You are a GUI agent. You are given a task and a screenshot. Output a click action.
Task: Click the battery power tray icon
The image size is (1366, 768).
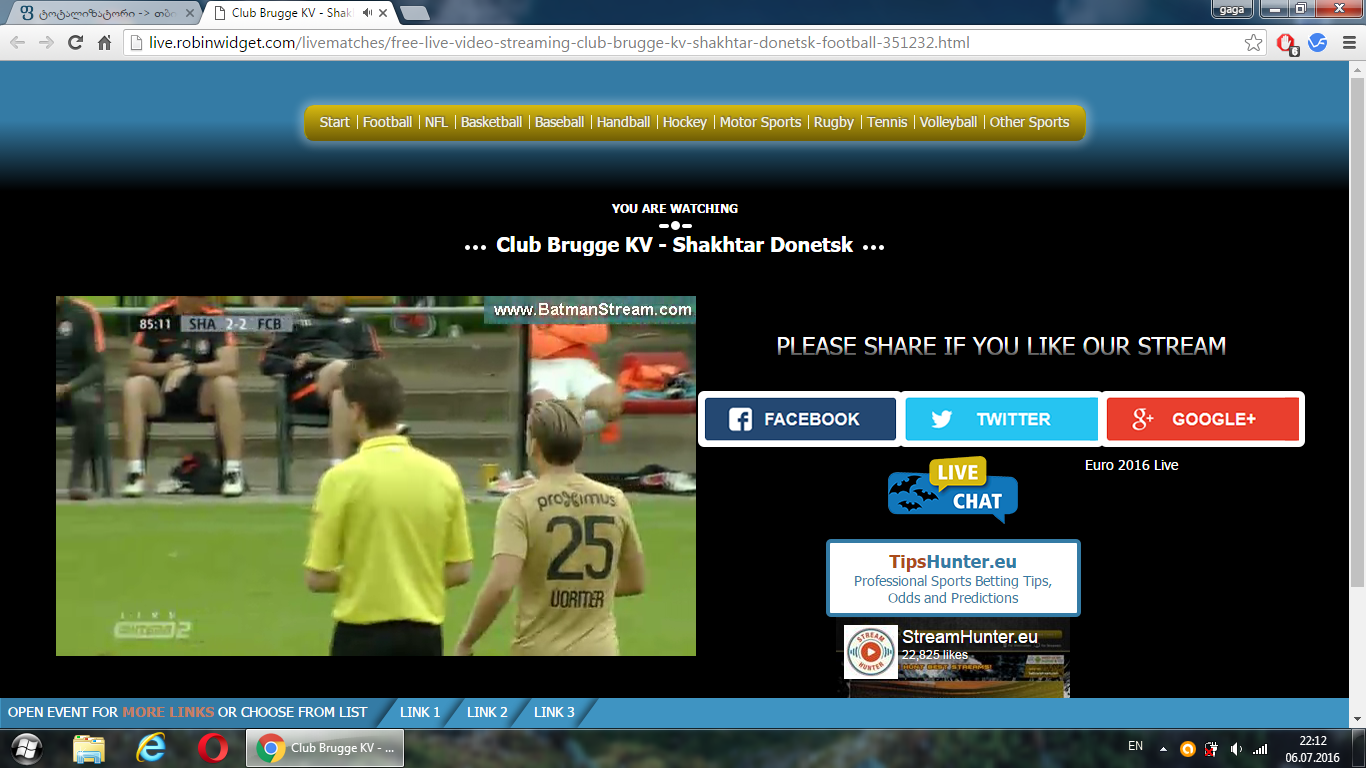click(x=1212, y=748)
